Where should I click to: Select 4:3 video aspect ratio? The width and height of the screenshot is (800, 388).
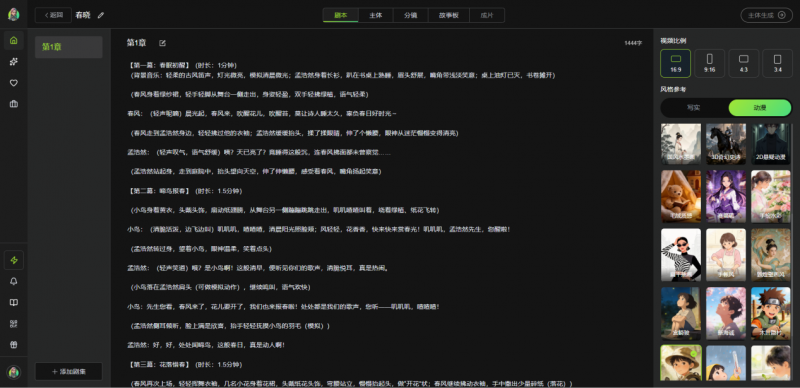[x=743, y=63]
